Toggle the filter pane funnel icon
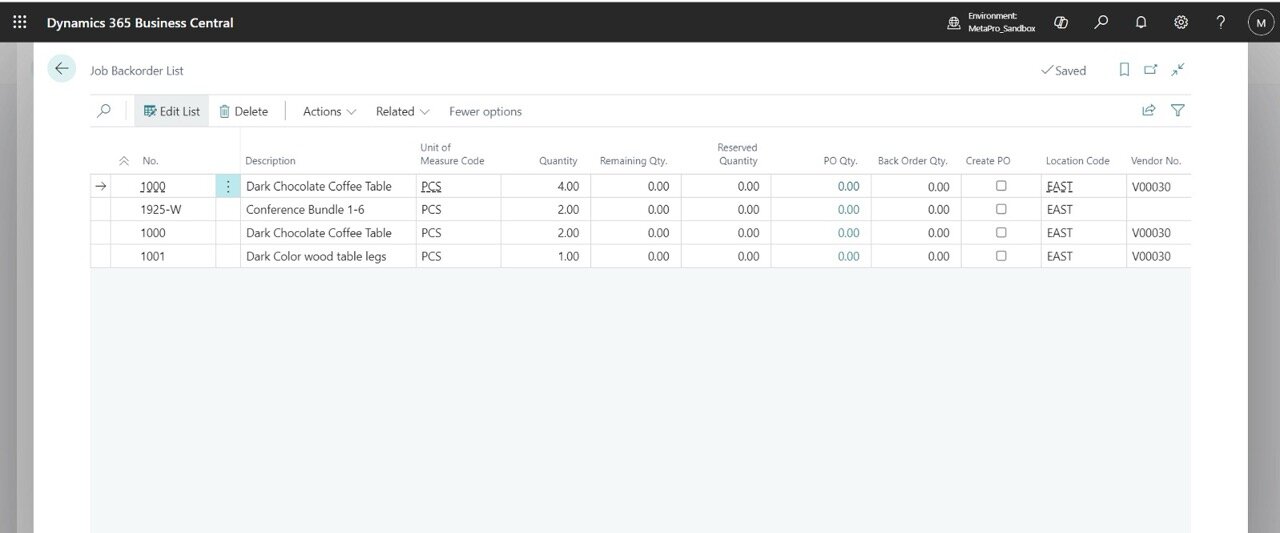This screenshot has width=1280, height=533. click(1178, 111)
